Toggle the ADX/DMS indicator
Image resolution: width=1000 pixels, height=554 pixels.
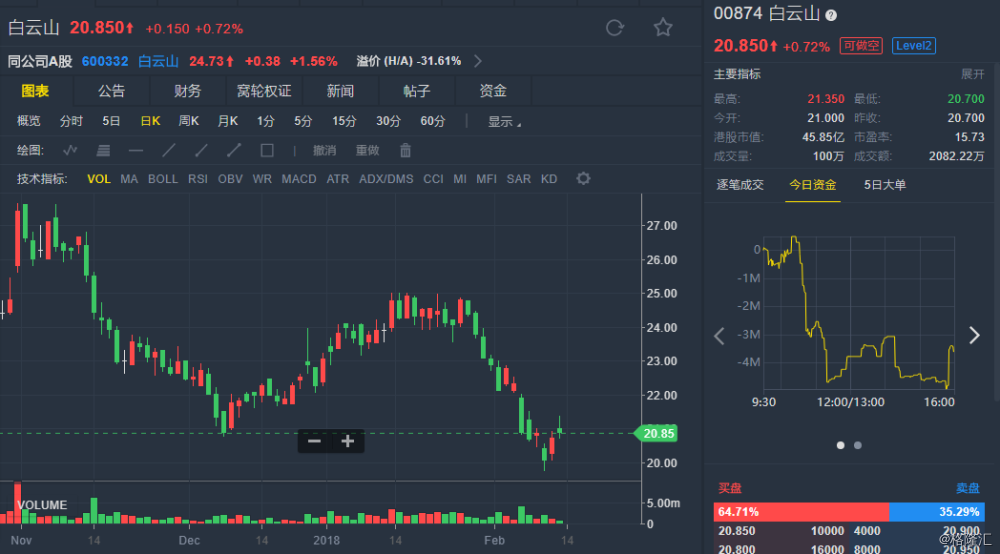[x=386, y=179]
